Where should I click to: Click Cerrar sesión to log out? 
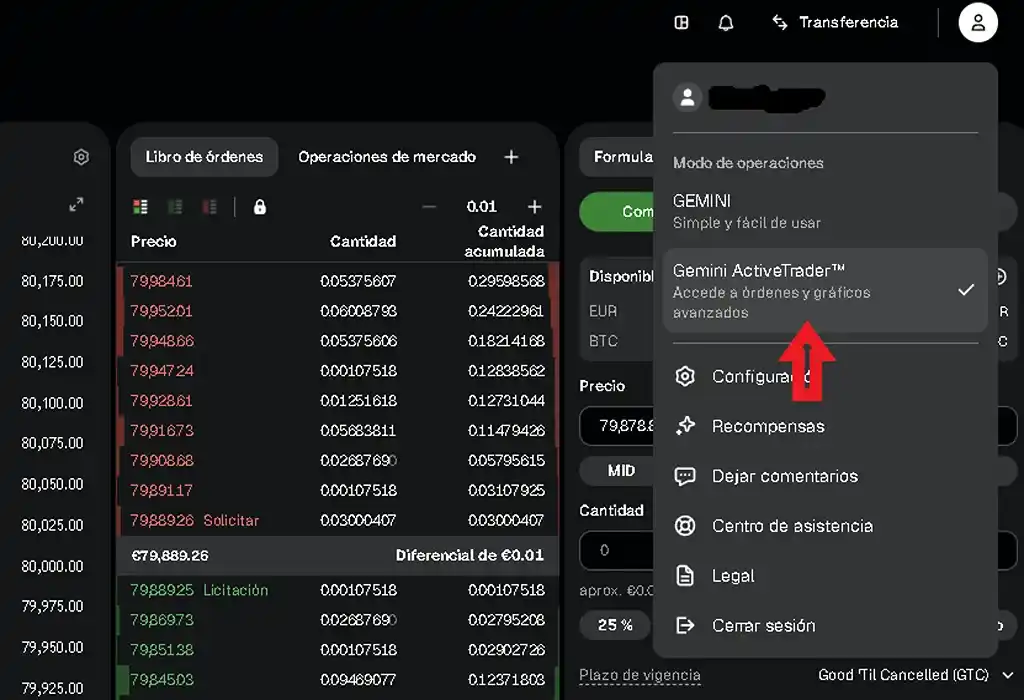pos(825,626)
